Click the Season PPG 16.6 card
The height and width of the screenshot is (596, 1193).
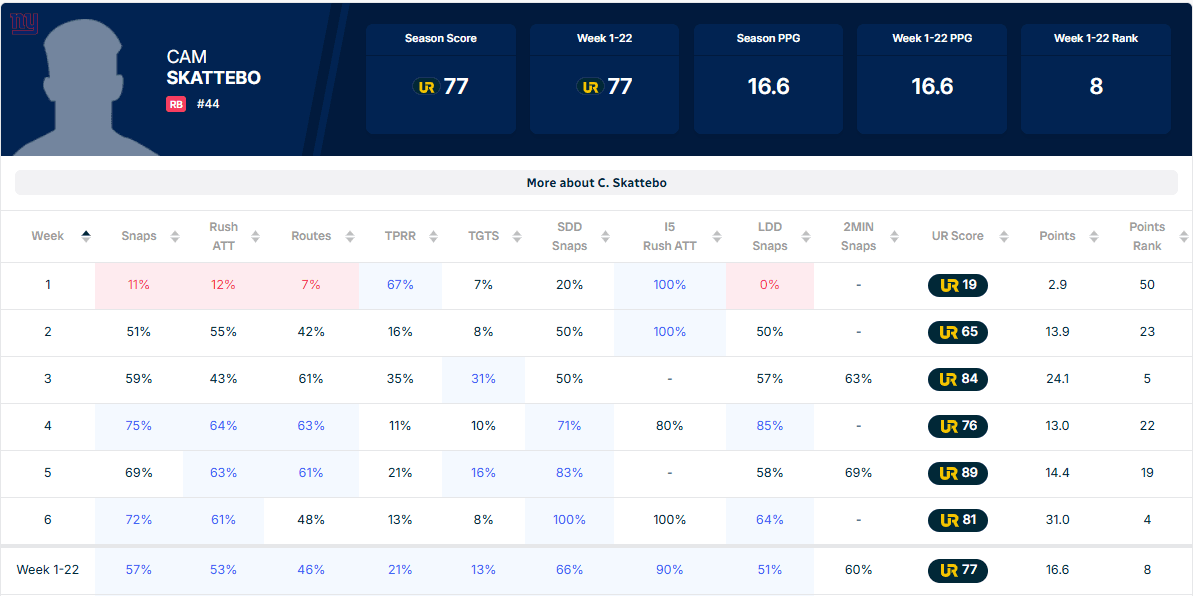coord(768,79)
